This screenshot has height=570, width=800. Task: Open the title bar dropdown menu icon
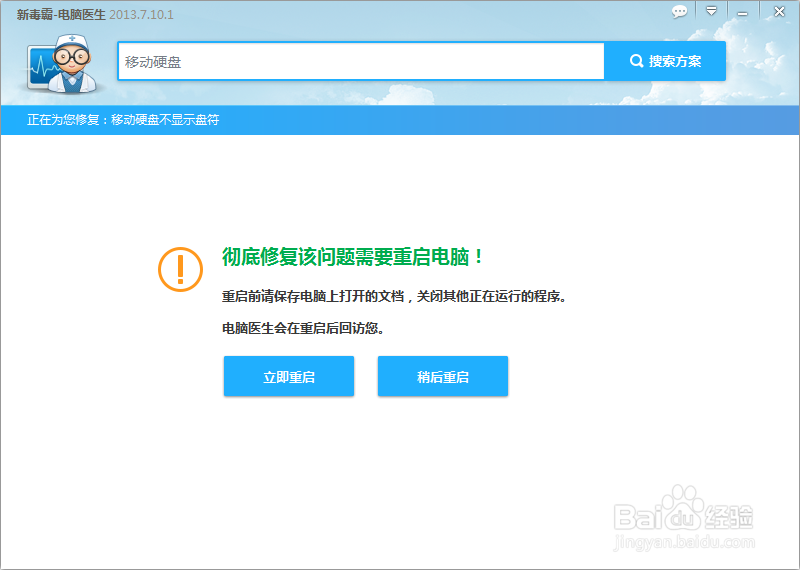(711, 11)
